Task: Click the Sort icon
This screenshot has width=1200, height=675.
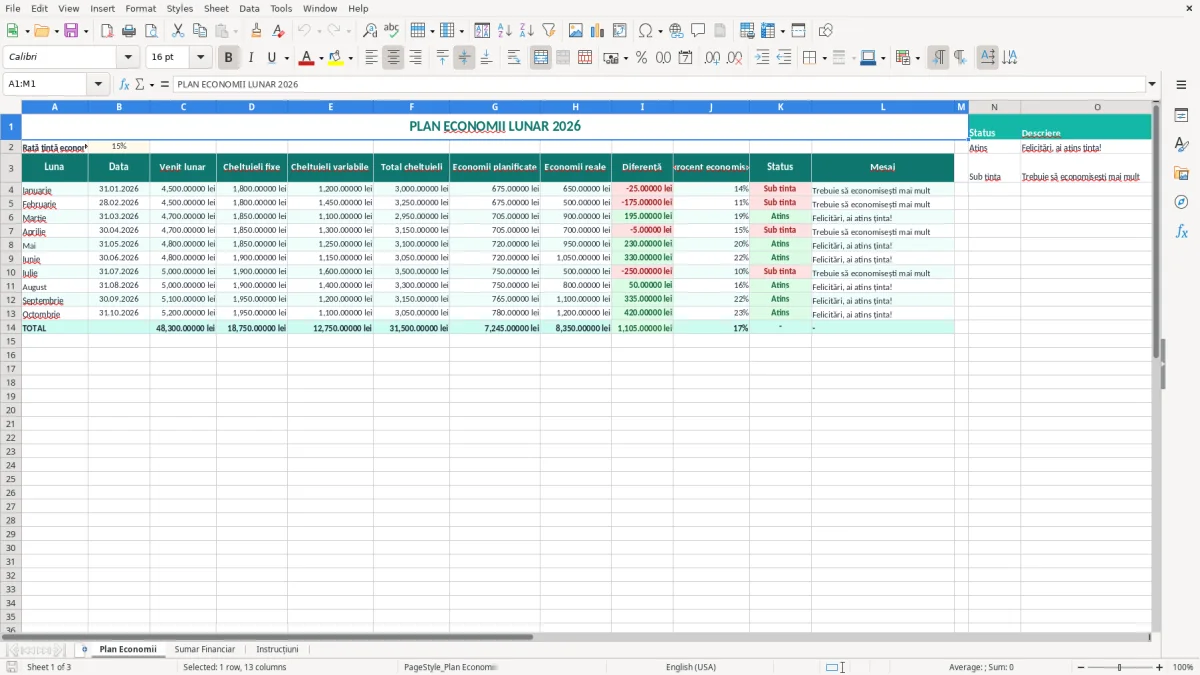Action: coord(482,31)
